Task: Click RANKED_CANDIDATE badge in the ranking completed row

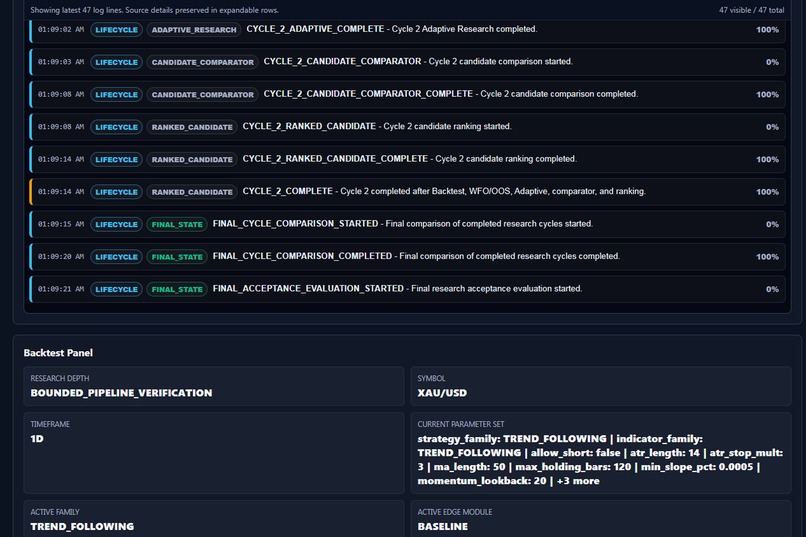Action: (192, 159)
